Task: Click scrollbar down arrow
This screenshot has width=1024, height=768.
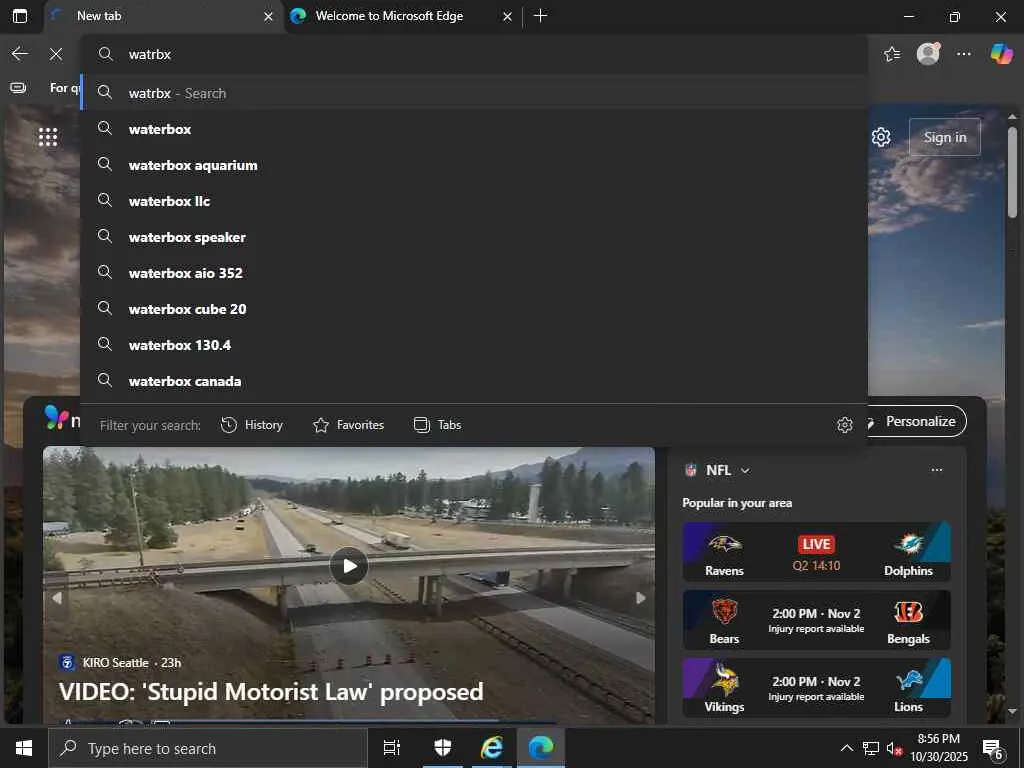Action: pos(1012,711)
